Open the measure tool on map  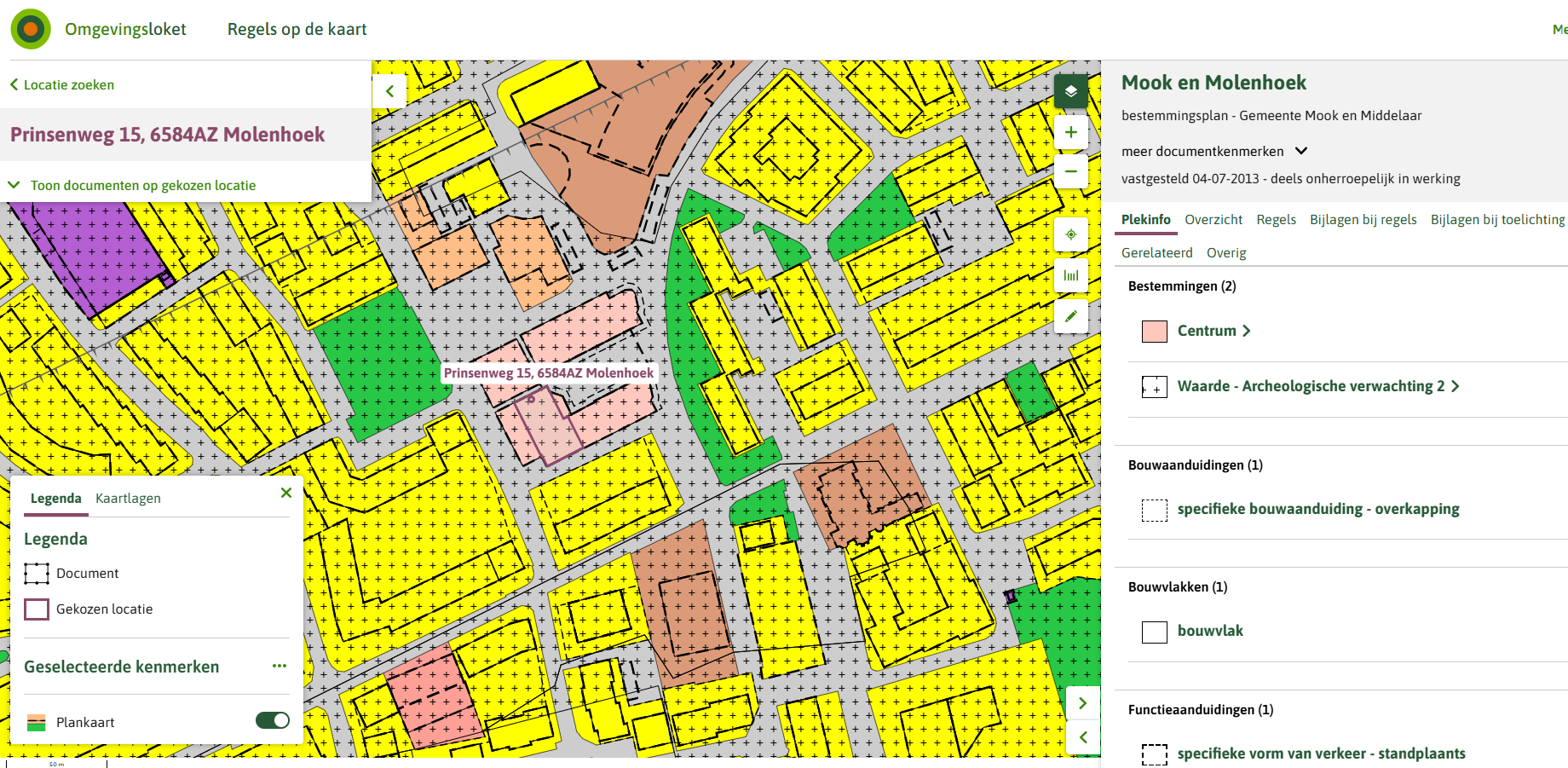[1071, 275]
